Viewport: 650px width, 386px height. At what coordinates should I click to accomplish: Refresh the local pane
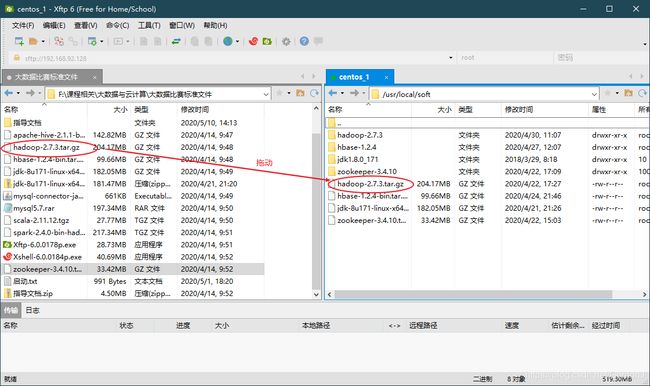(315, 93)
